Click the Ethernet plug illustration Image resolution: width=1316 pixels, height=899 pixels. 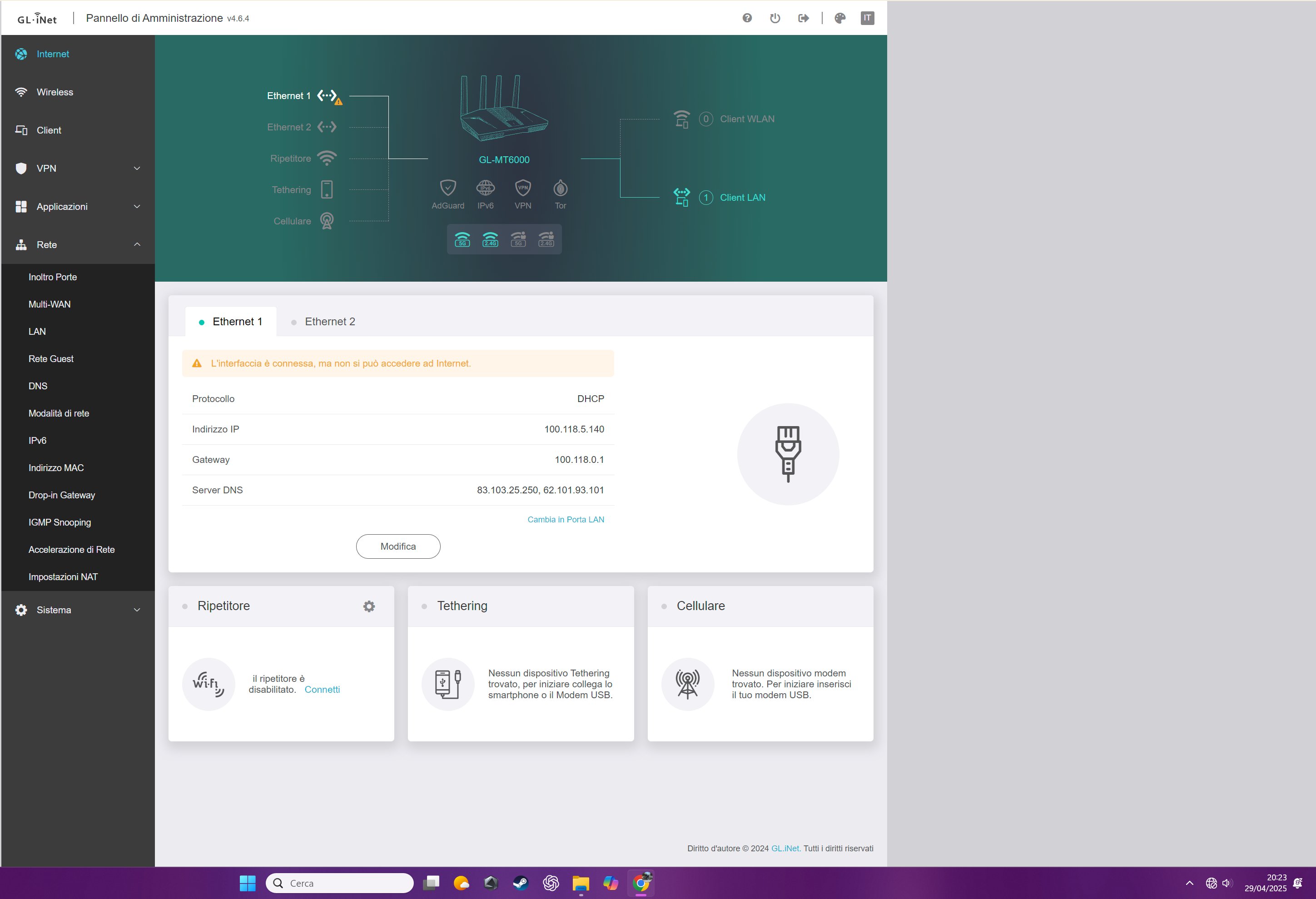788,454
